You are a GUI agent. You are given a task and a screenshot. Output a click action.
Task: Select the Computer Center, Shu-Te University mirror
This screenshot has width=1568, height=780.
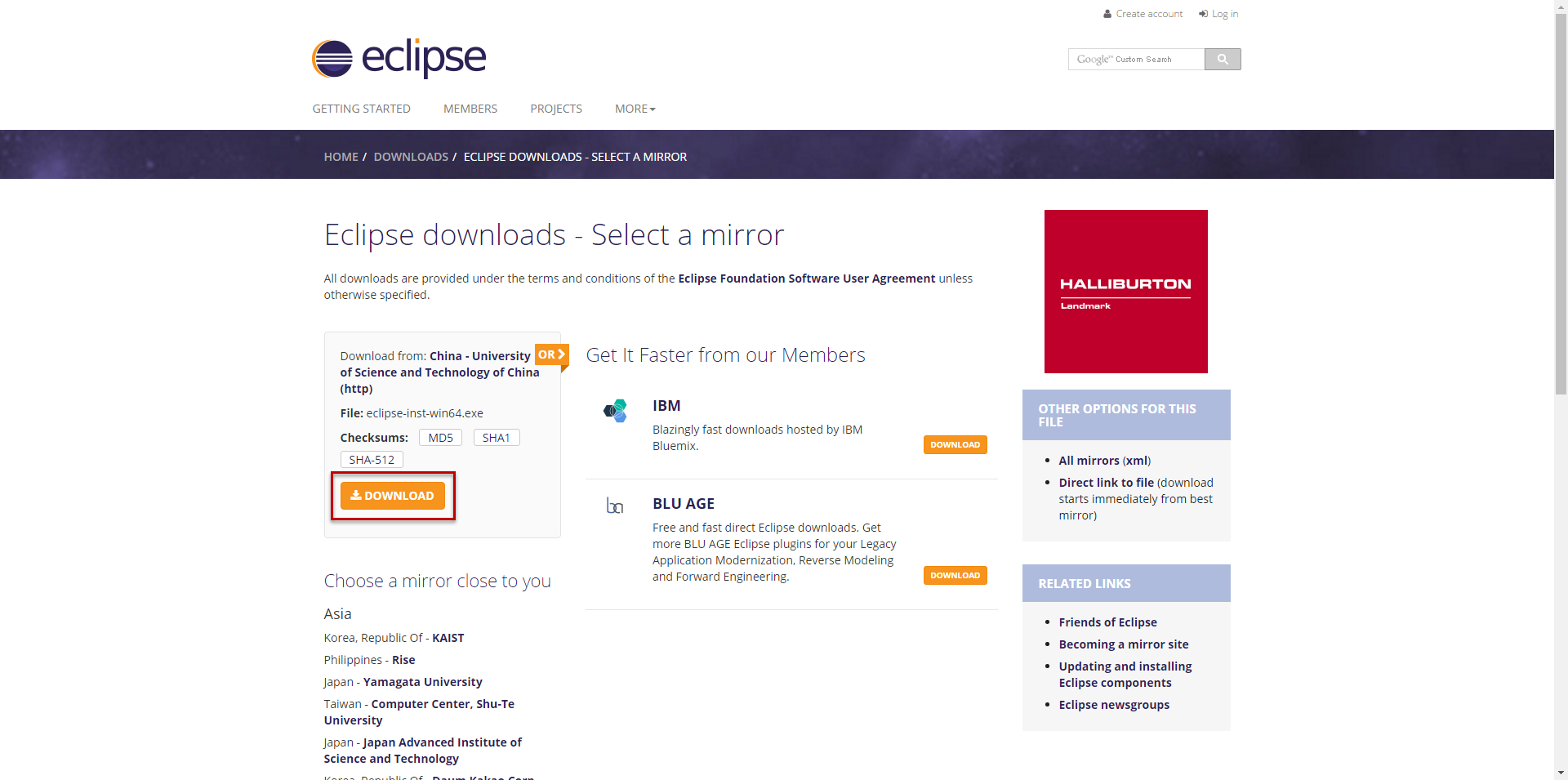coord(419,712)
